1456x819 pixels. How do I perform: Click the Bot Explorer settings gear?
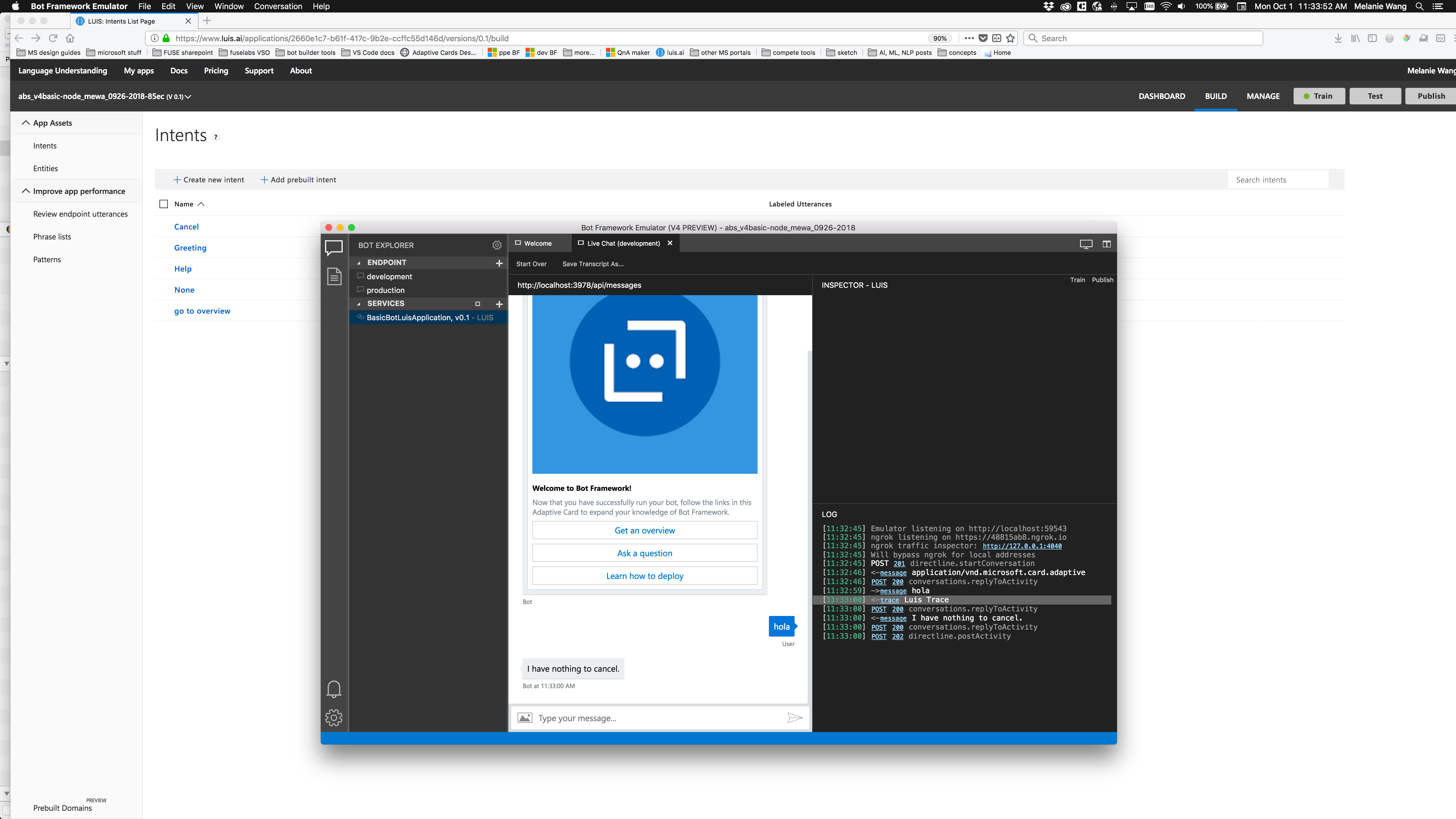[x=497, y=245]
